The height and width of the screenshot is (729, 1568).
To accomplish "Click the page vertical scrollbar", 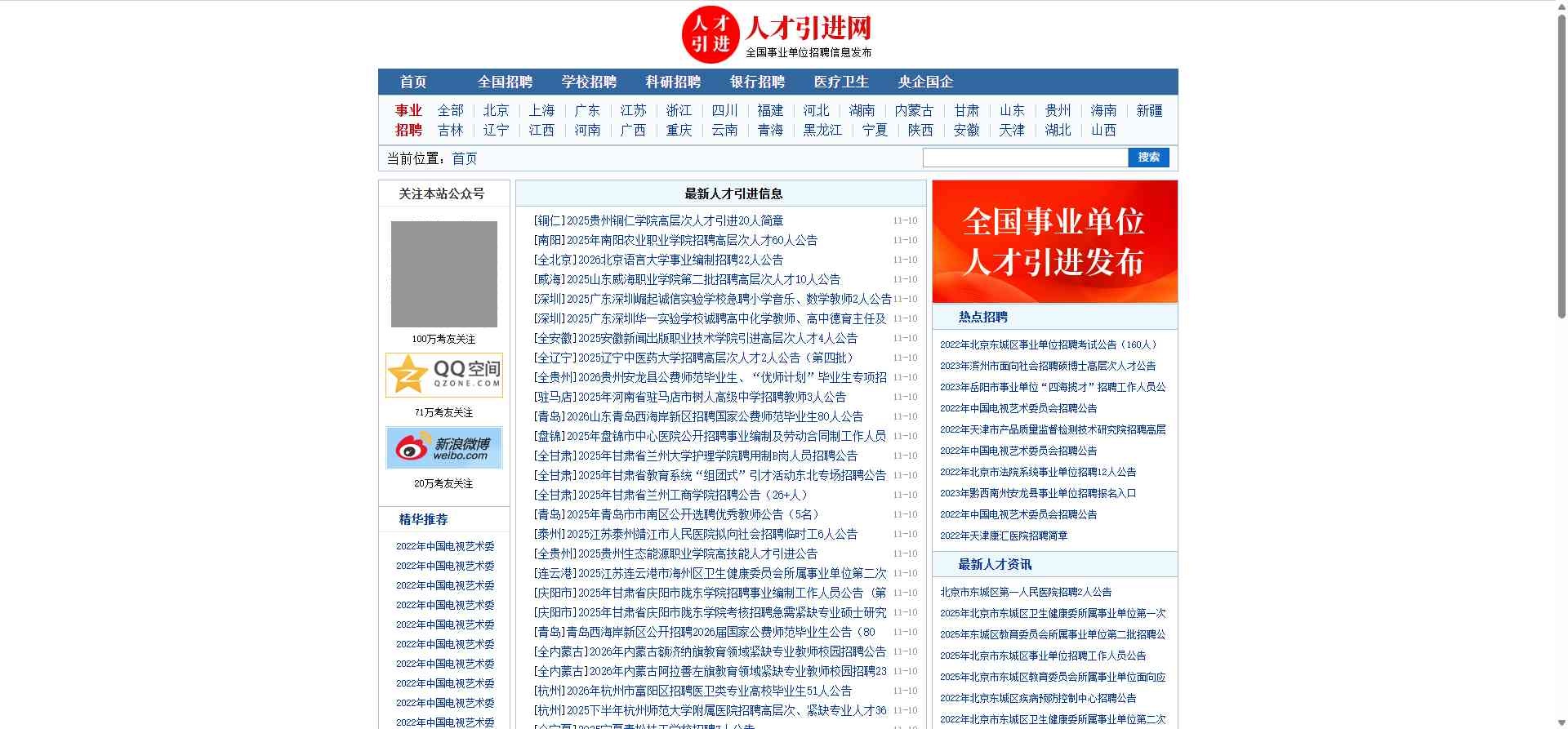I will (1561, 163).
